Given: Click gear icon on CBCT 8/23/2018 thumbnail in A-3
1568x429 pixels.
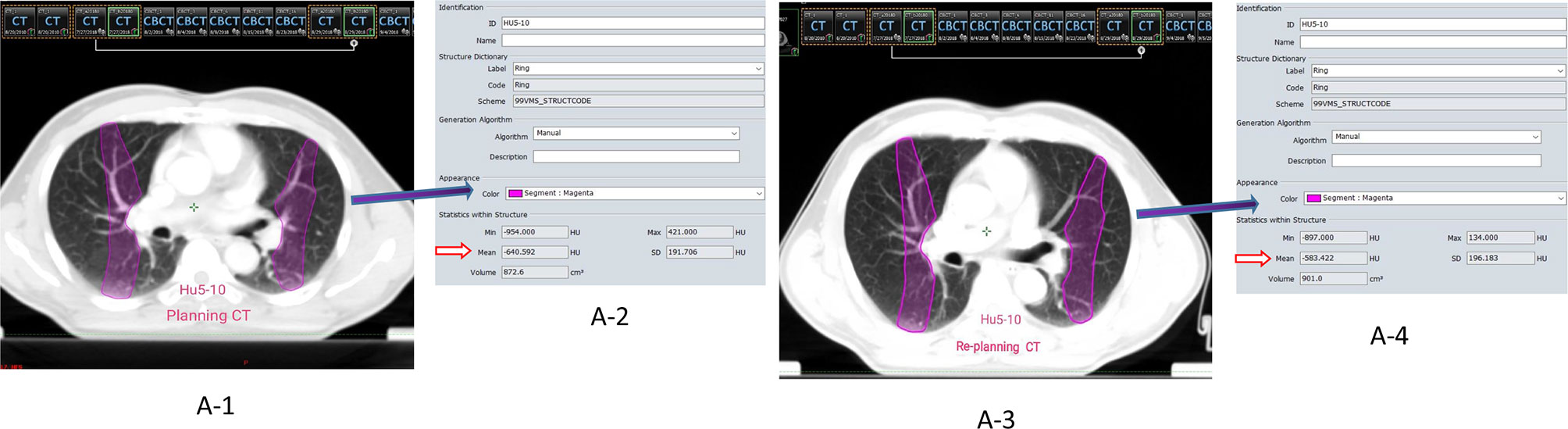Looking at the screenshot, I should [x=1091, y=38].
